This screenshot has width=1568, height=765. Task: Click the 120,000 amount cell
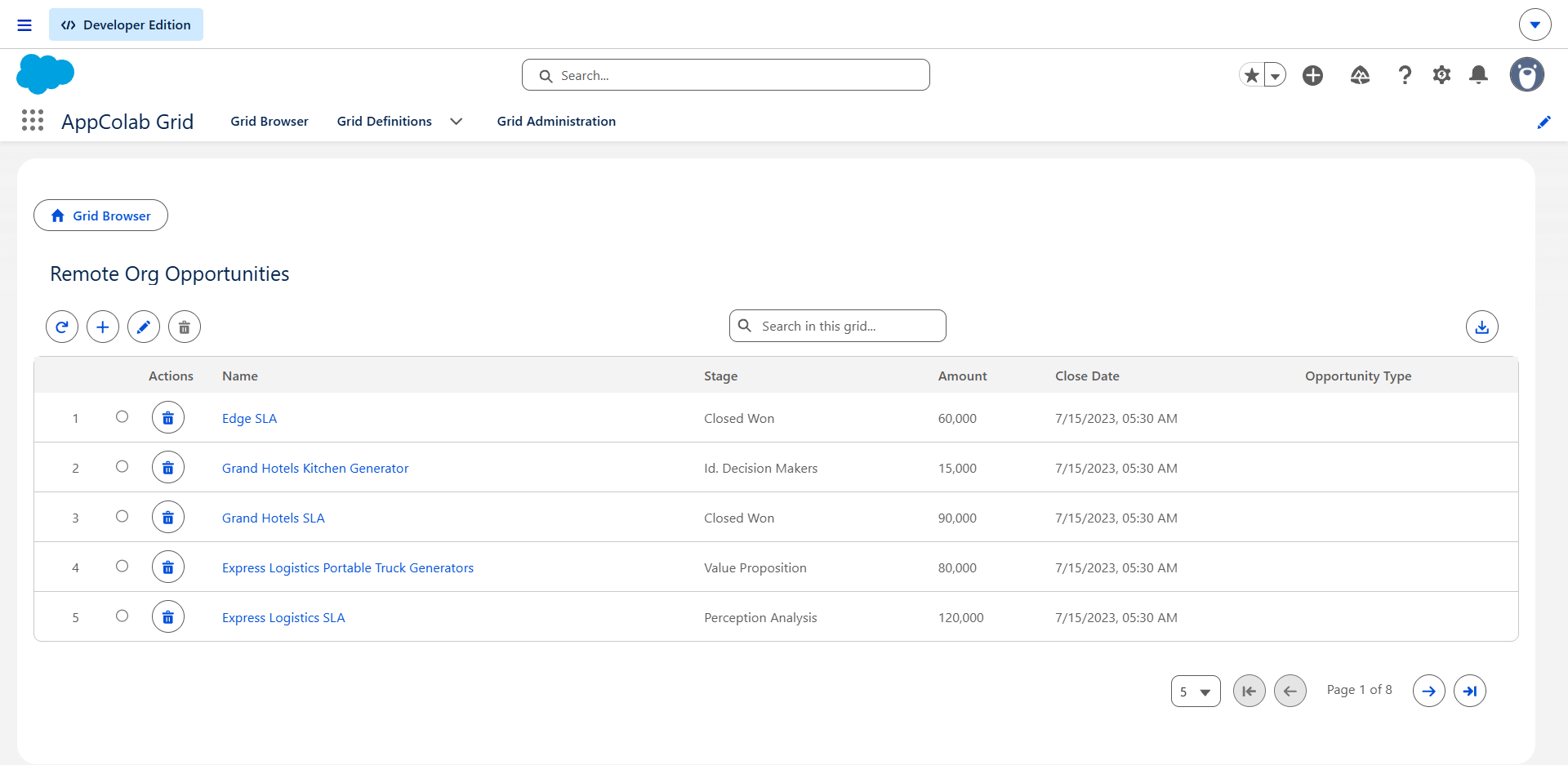pos(960,617)
